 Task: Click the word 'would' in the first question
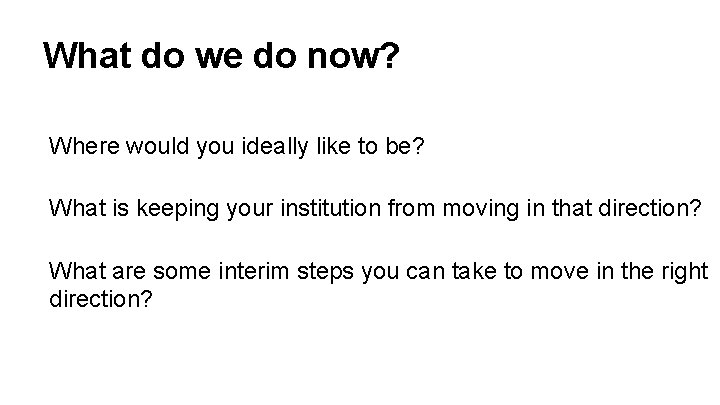click(158, 146)
